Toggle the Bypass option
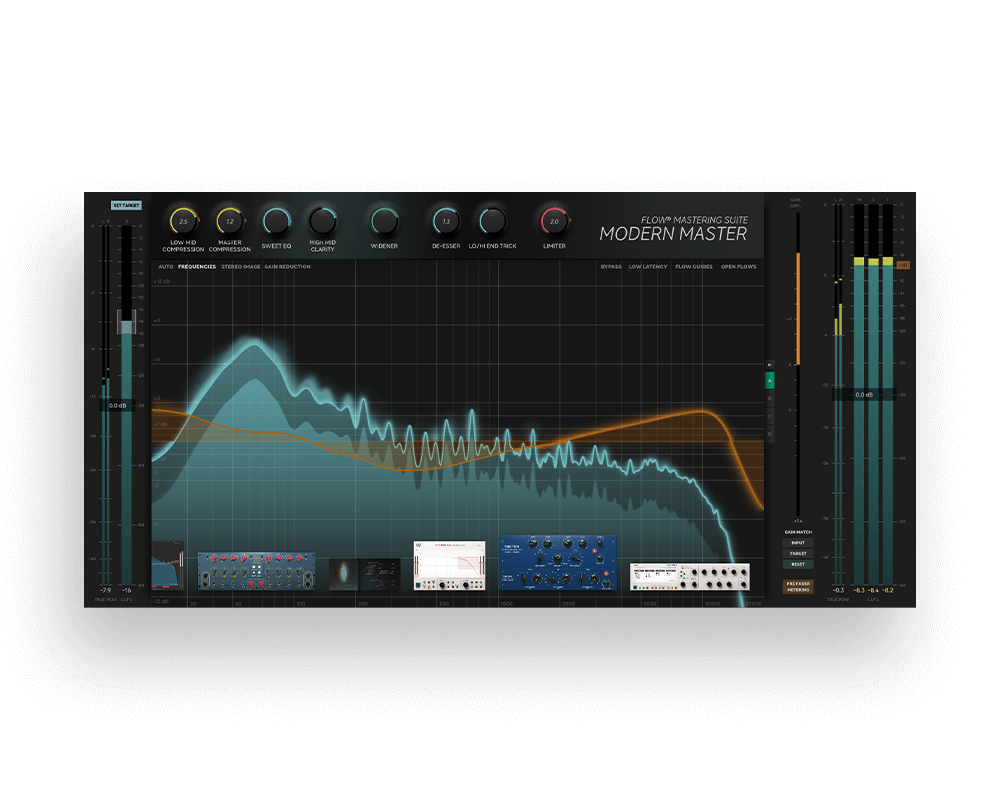The width and height of the screenshot is (1000, 800). [611, 267]
